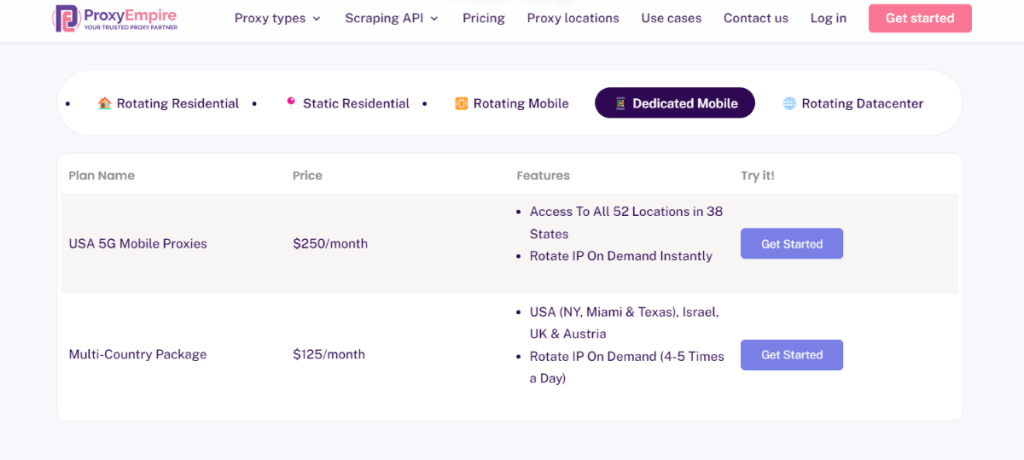Select the Static Residential tab
The image size is (1024, 460).
(x=355, y=103)
